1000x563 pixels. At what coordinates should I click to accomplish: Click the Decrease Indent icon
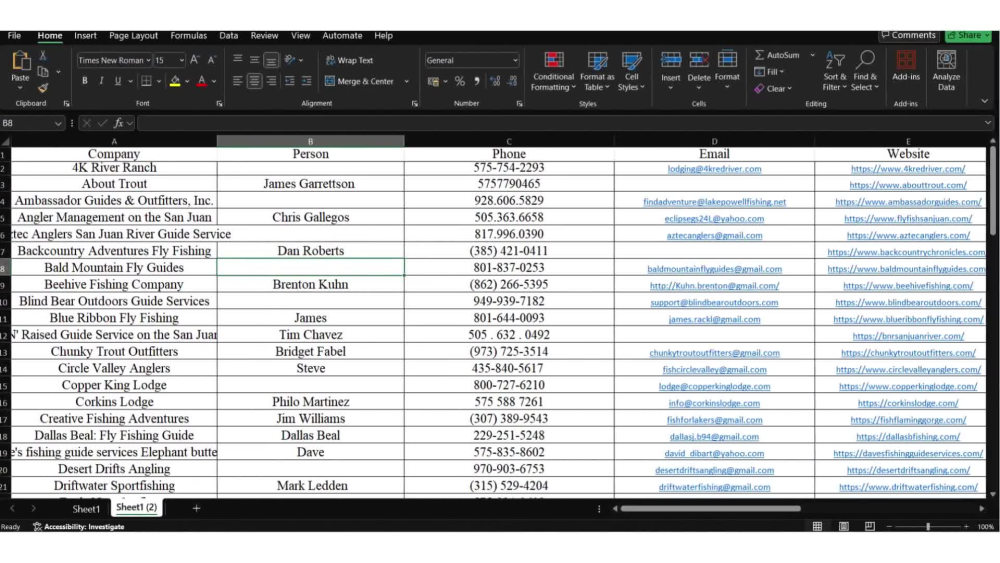(290, 81)
